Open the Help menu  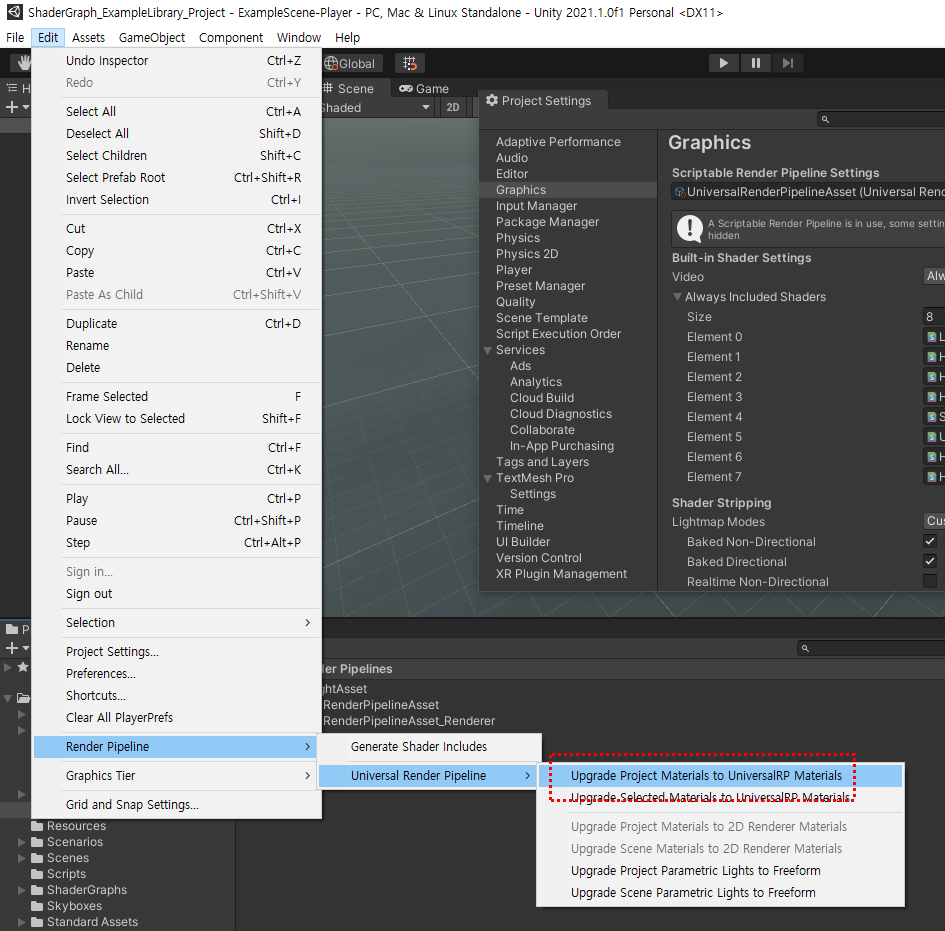[347, 37]
